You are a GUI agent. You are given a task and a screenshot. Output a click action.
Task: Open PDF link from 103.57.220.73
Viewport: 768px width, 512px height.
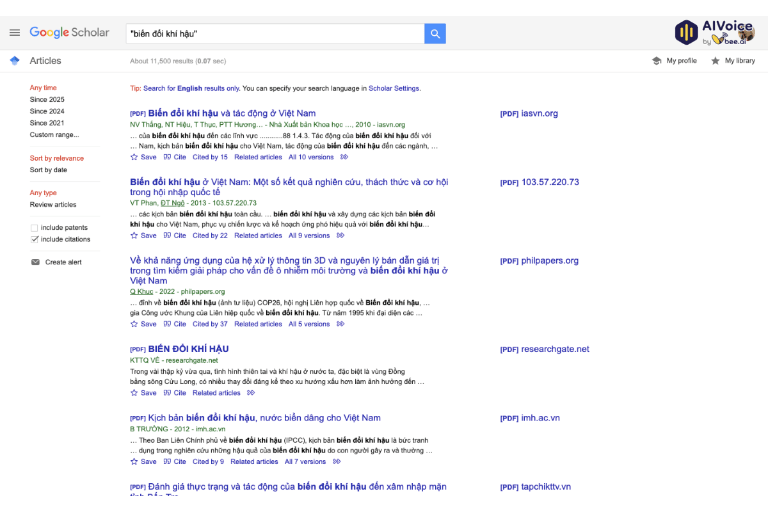(539, 182)
